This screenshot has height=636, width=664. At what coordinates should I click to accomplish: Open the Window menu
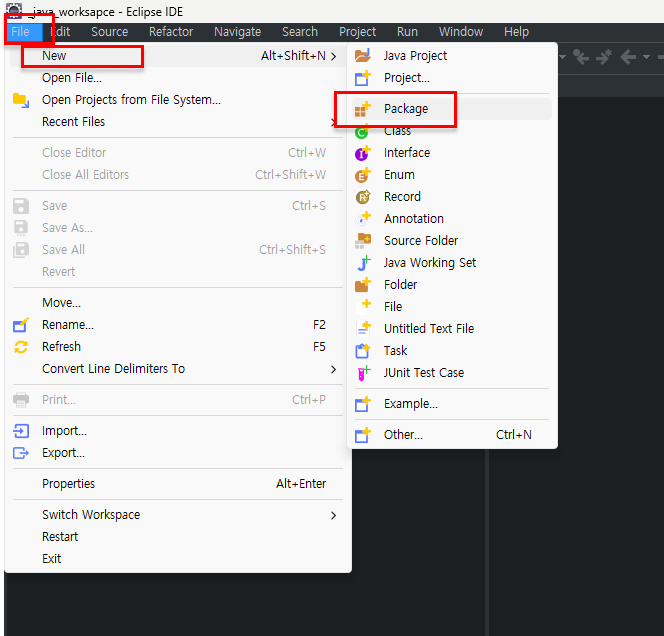point(461,32)
